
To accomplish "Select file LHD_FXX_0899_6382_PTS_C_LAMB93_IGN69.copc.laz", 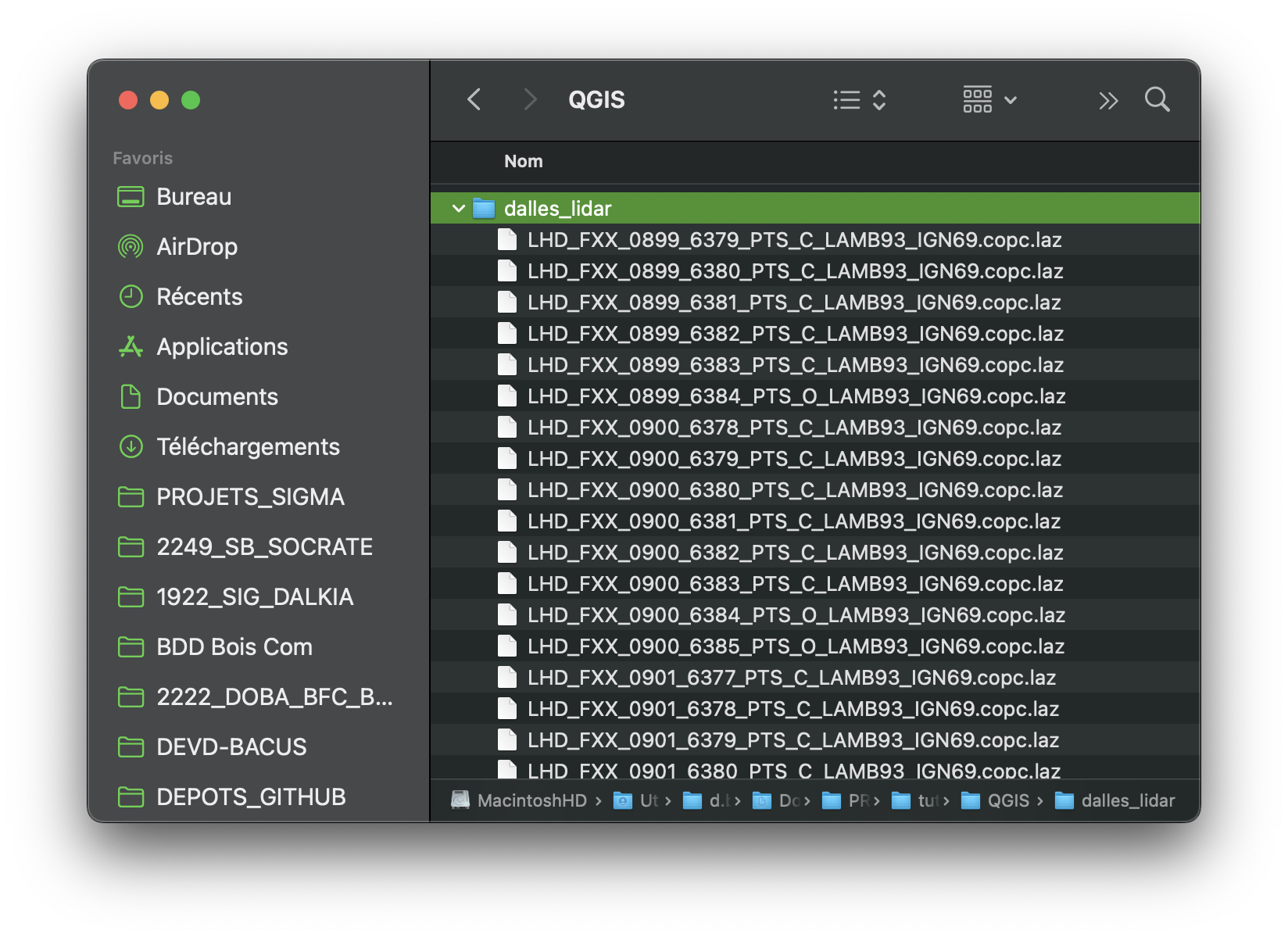I will [815, 334].
